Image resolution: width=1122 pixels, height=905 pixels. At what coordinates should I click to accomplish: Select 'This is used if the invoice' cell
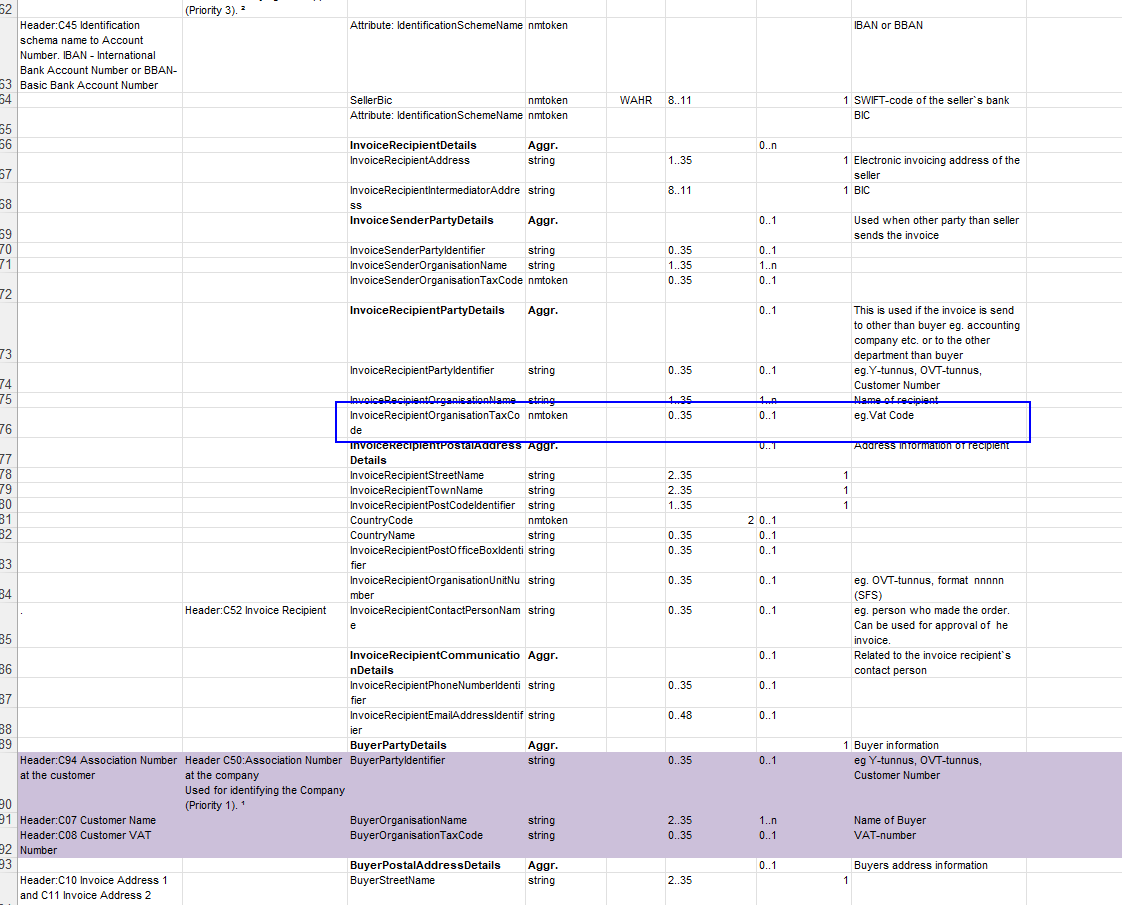tap(938, 333)
